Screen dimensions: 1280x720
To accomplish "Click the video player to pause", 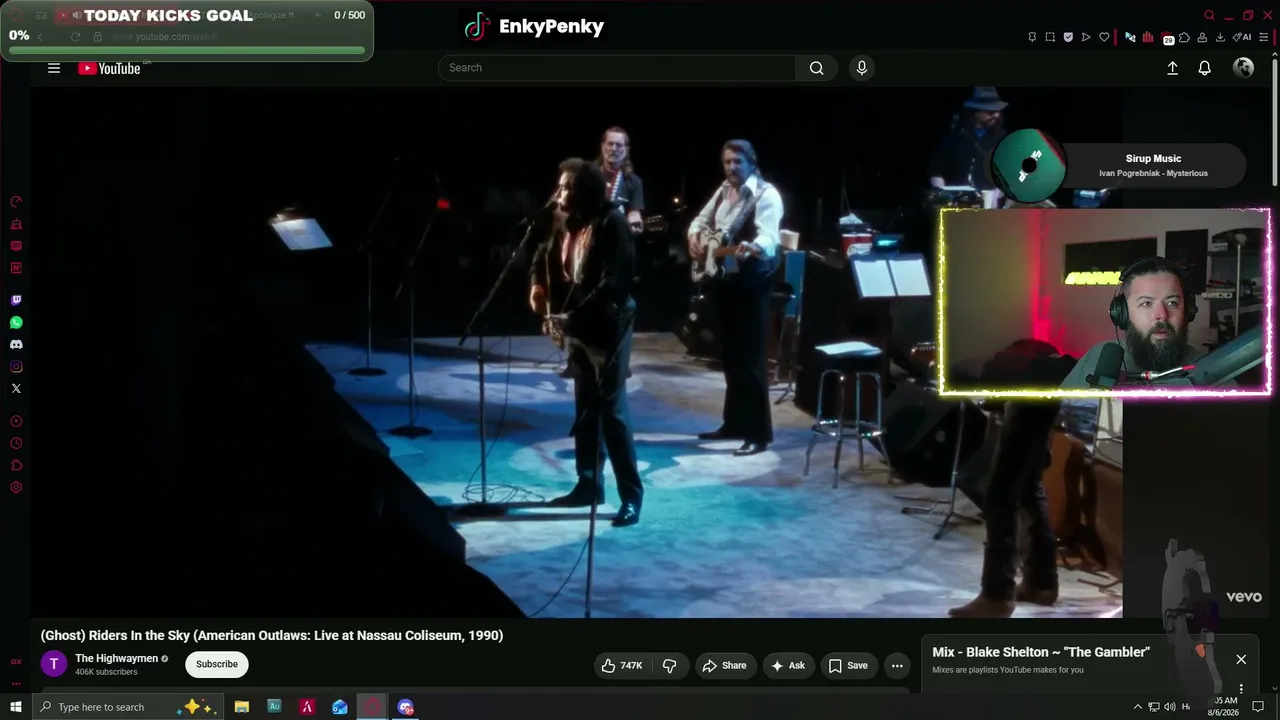I will pos(576,352).
